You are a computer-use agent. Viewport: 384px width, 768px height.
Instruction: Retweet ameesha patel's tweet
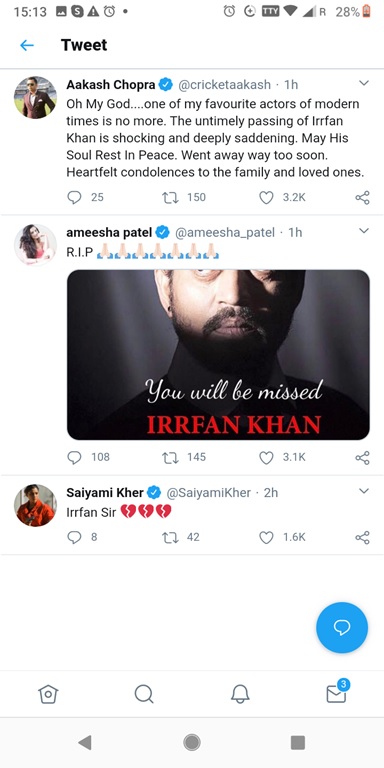coord(170,457)
